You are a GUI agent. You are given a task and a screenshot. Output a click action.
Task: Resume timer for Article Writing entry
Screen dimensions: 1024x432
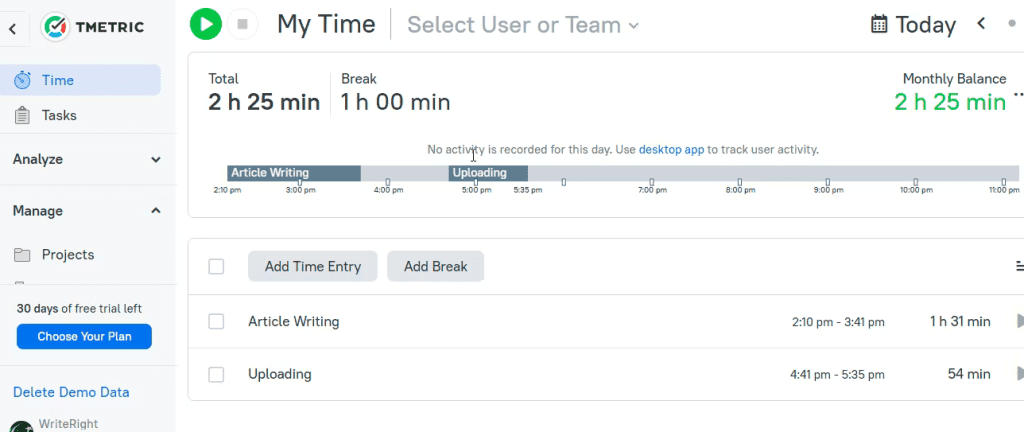(x=1019, y=321)
